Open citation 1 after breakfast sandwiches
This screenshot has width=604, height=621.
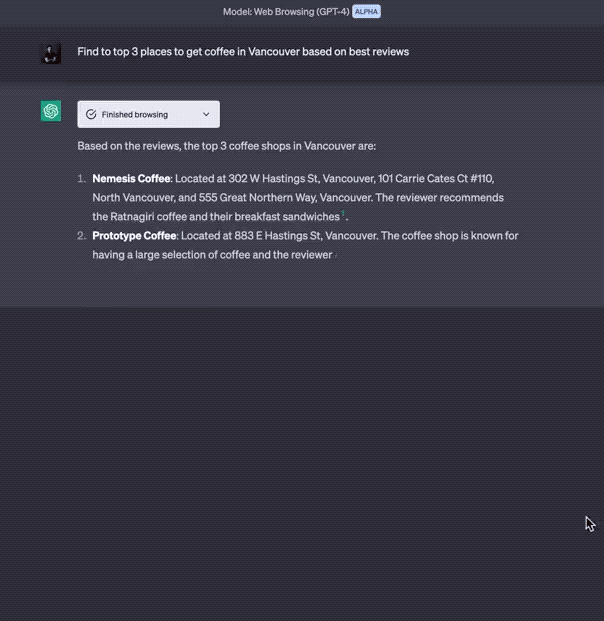point(343,215)
